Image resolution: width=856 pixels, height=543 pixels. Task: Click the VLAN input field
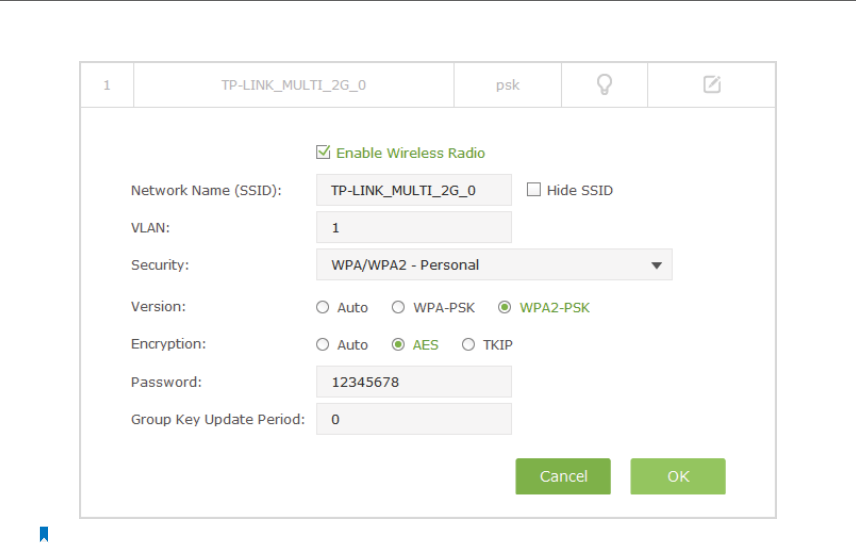[x=414, y=227]
